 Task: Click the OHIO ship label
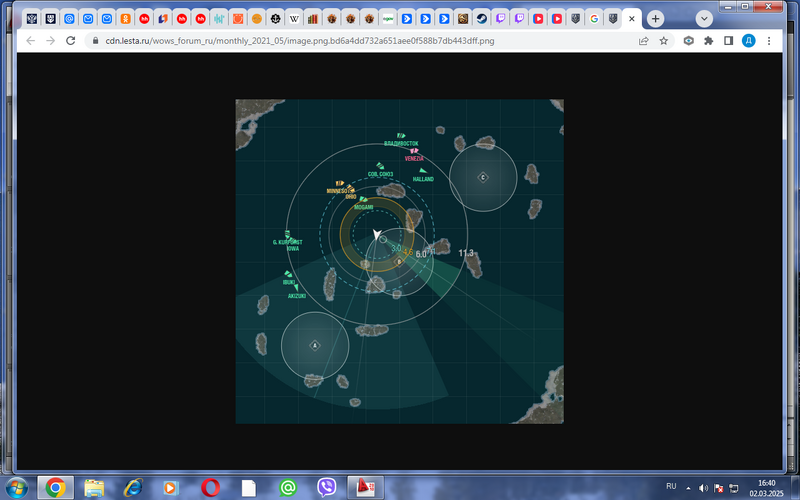[351, 197]
